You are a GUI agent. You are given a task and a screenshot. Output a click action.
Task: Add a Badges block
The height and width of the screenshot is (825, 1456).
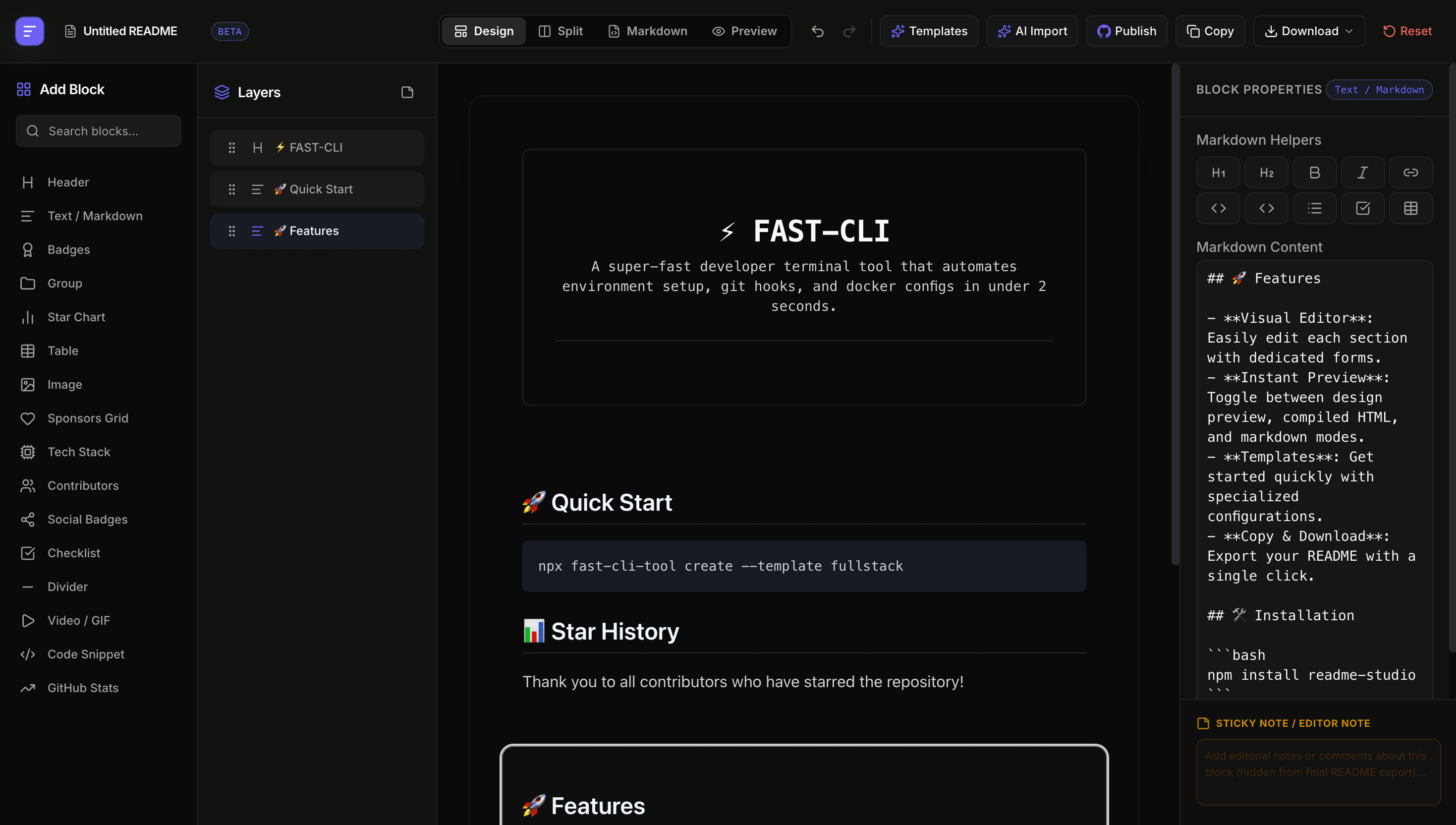click(x=99, y=250)
